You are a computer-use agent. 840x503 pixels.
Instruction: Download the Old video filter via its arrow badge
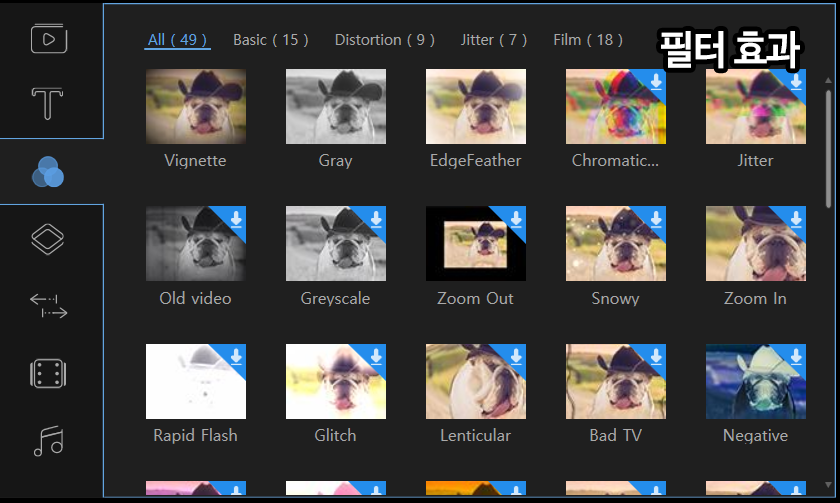[236, 219]
